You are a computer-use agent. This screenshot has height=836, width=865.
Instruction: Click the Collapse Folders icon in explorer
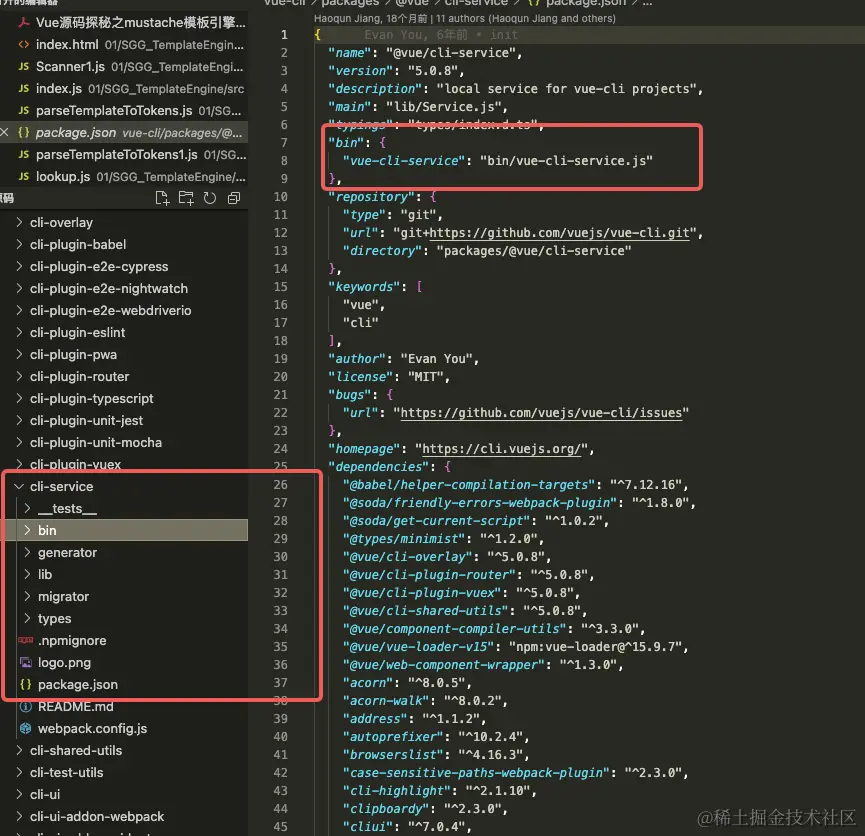click(x=234, y=198)
